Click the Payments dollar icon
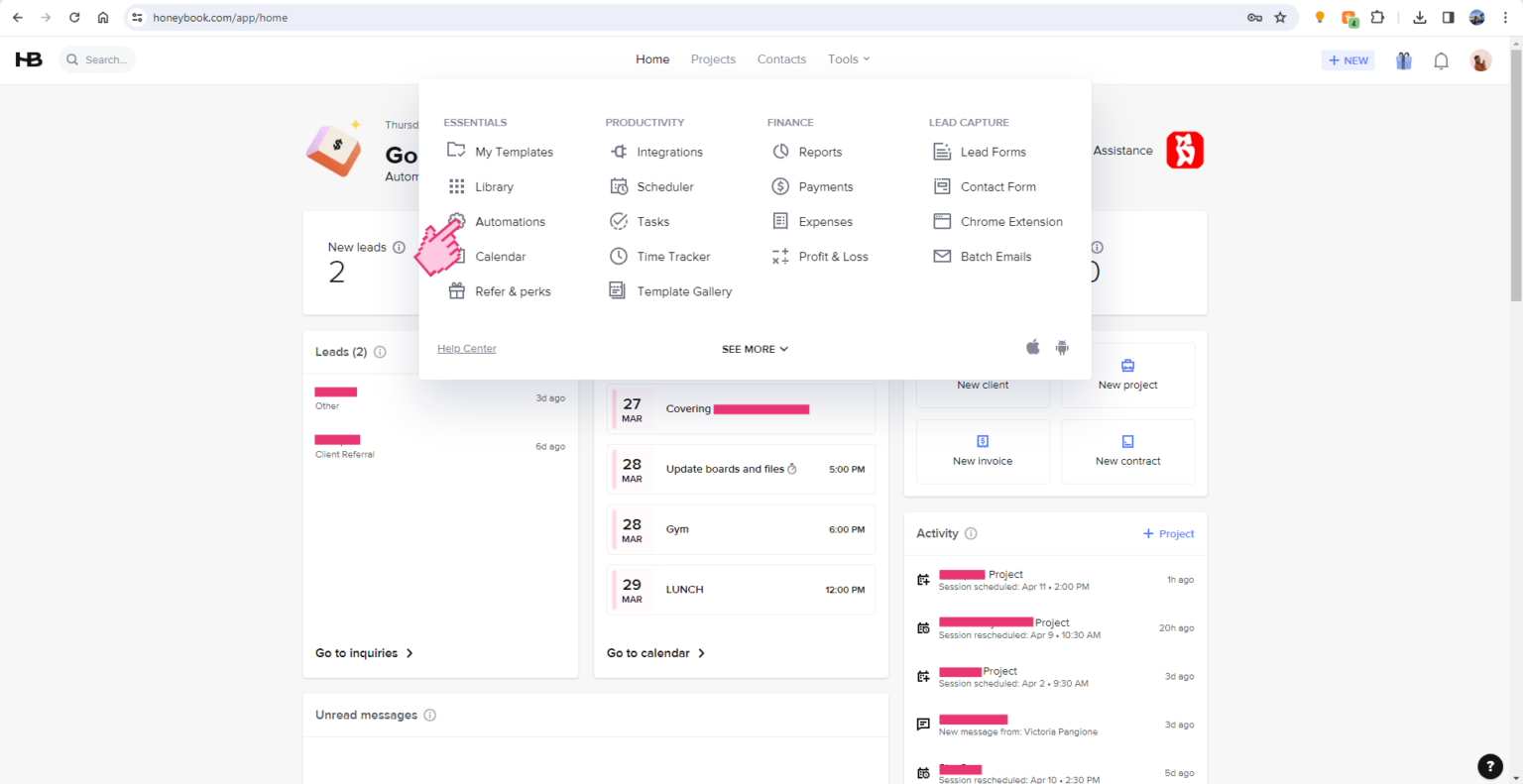 (780, 186)
